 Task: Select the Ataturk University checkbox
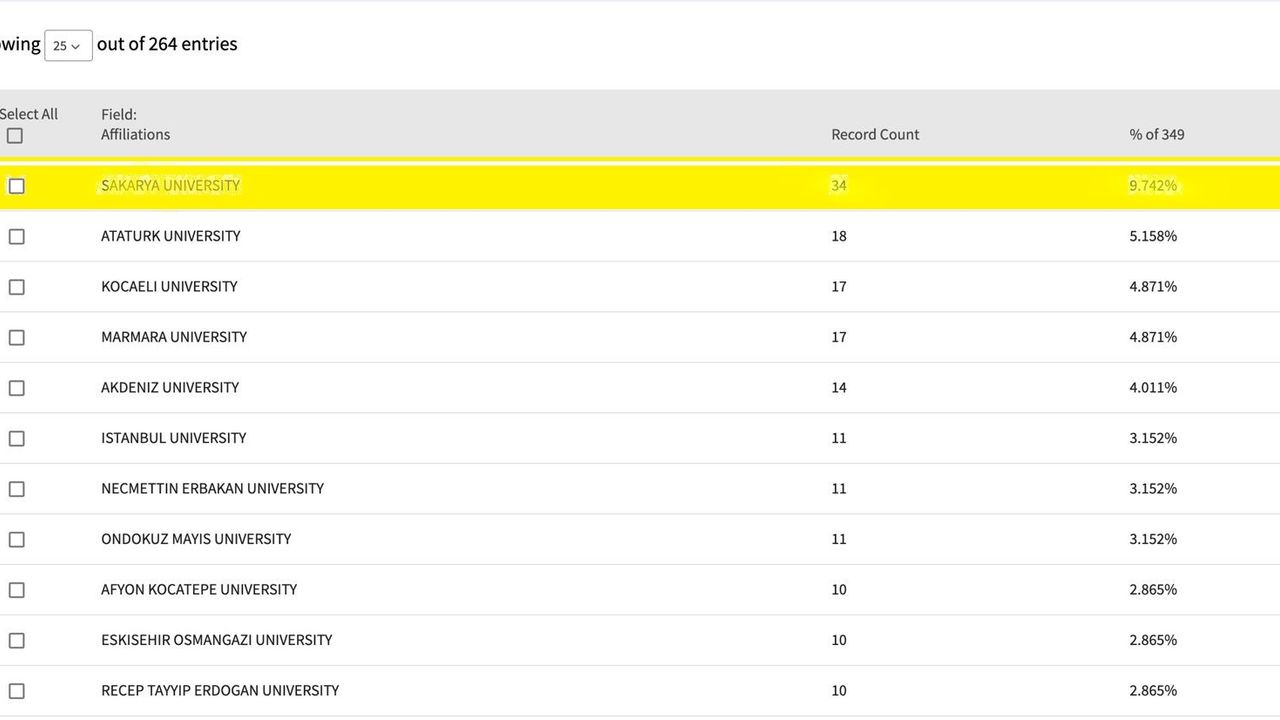point(16,237)
